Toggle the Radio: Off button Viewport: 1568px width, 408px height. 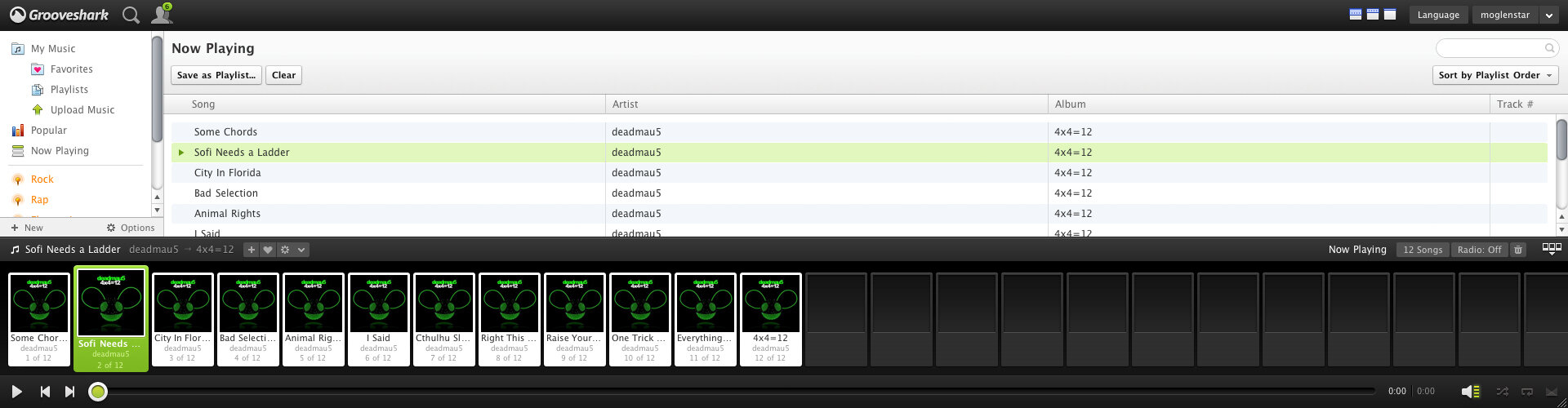coord(1479,250)
